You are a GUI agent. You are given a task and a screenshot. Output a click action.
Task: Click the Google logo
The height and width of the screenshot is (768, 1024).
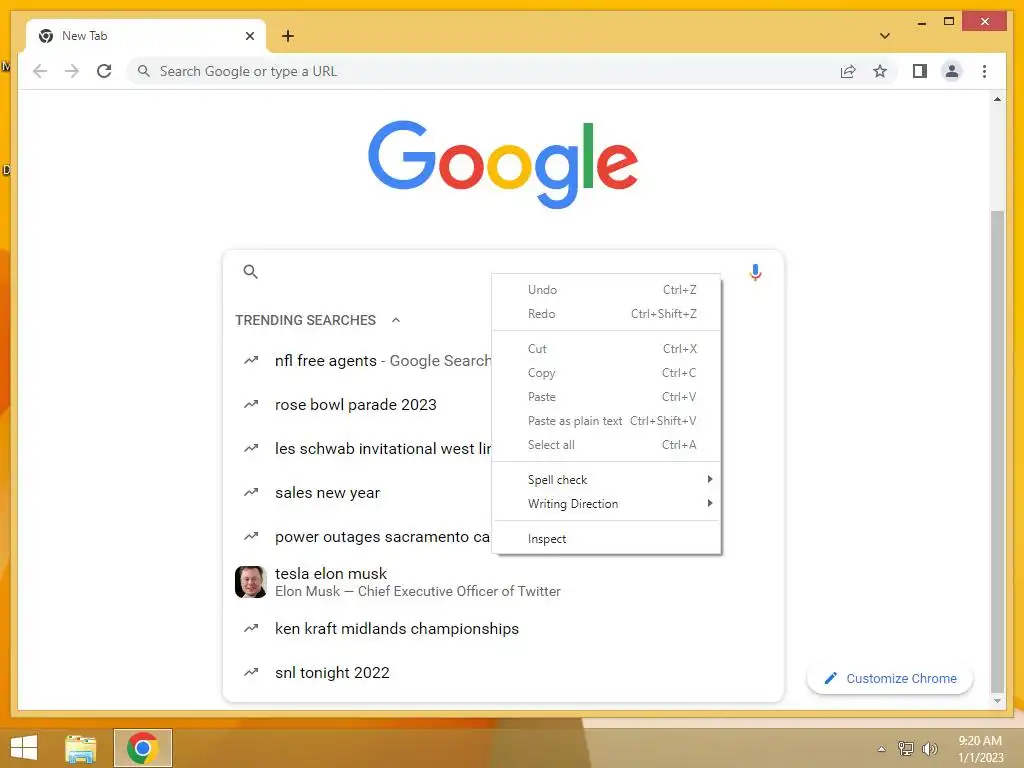[x=502, y=163]
